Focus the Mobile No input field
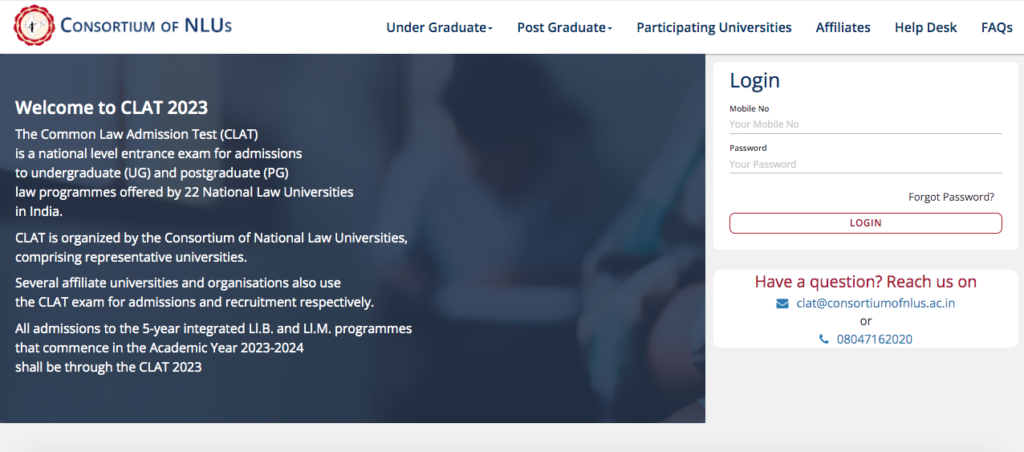 coord(865,125)
